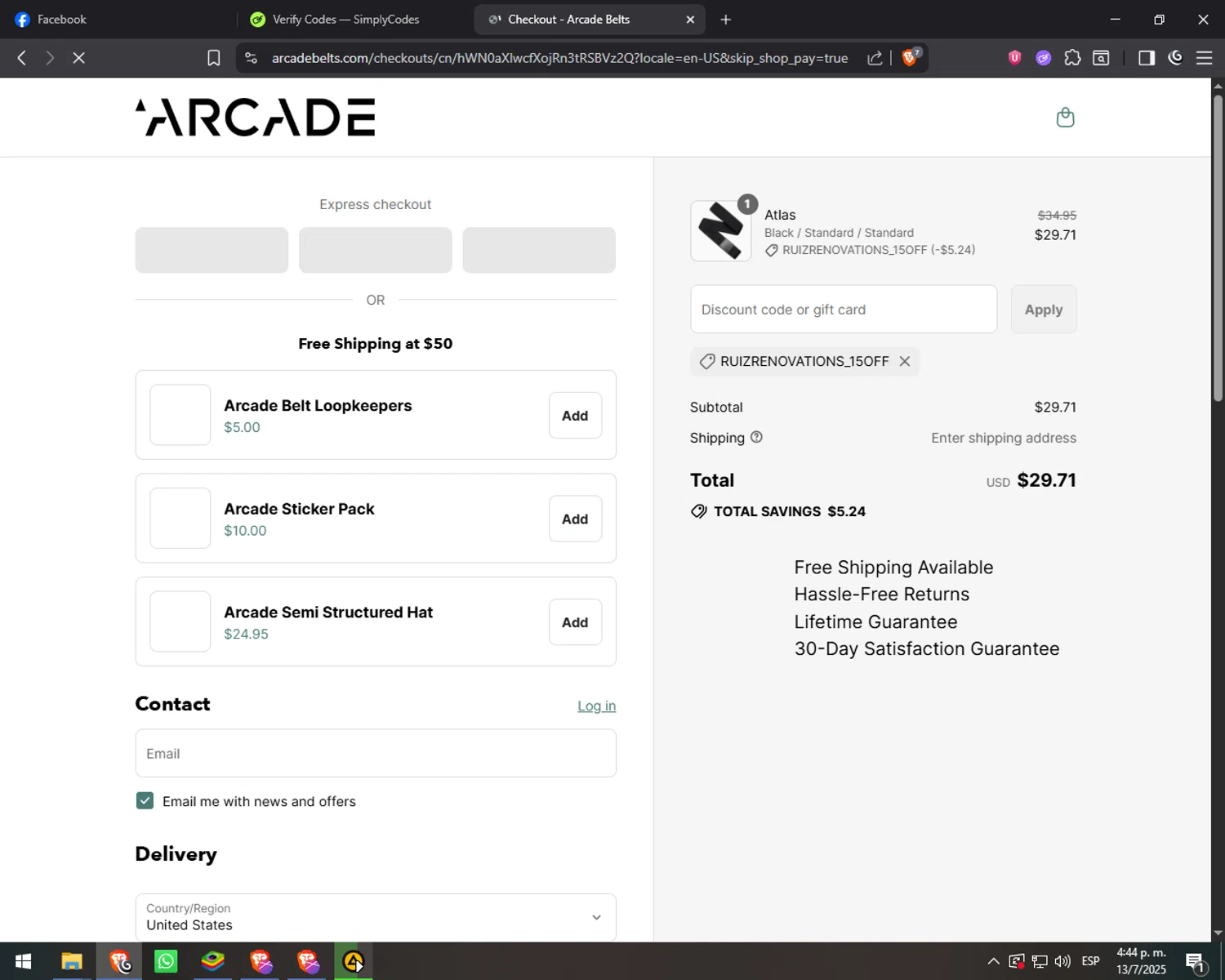Image resolution: width=1225 pixels, height=980 pixels.
Task: Add Arcade Sticker Pack to order
Action: [x=575, y=519]
